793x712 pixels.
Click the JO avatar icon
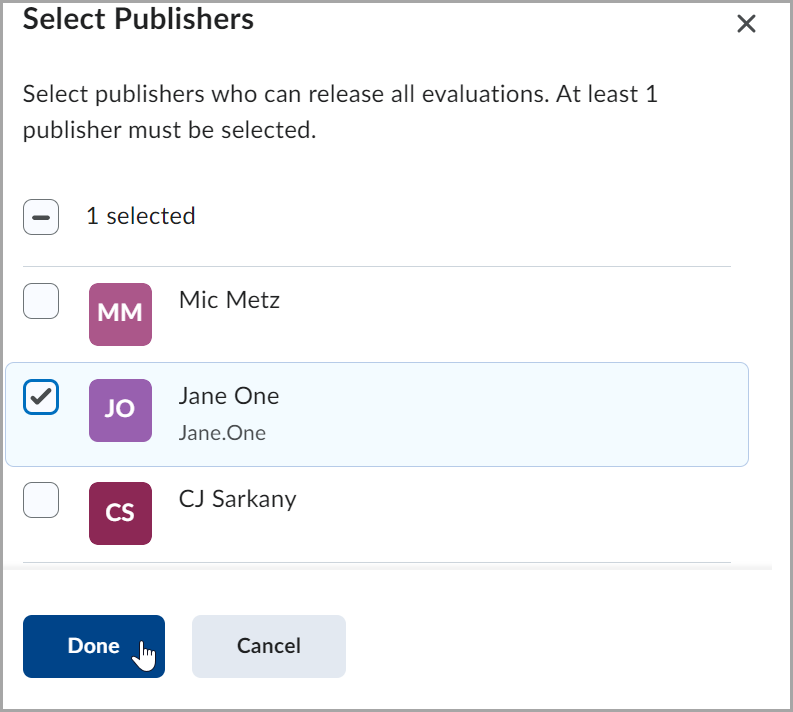click(120, 410)
